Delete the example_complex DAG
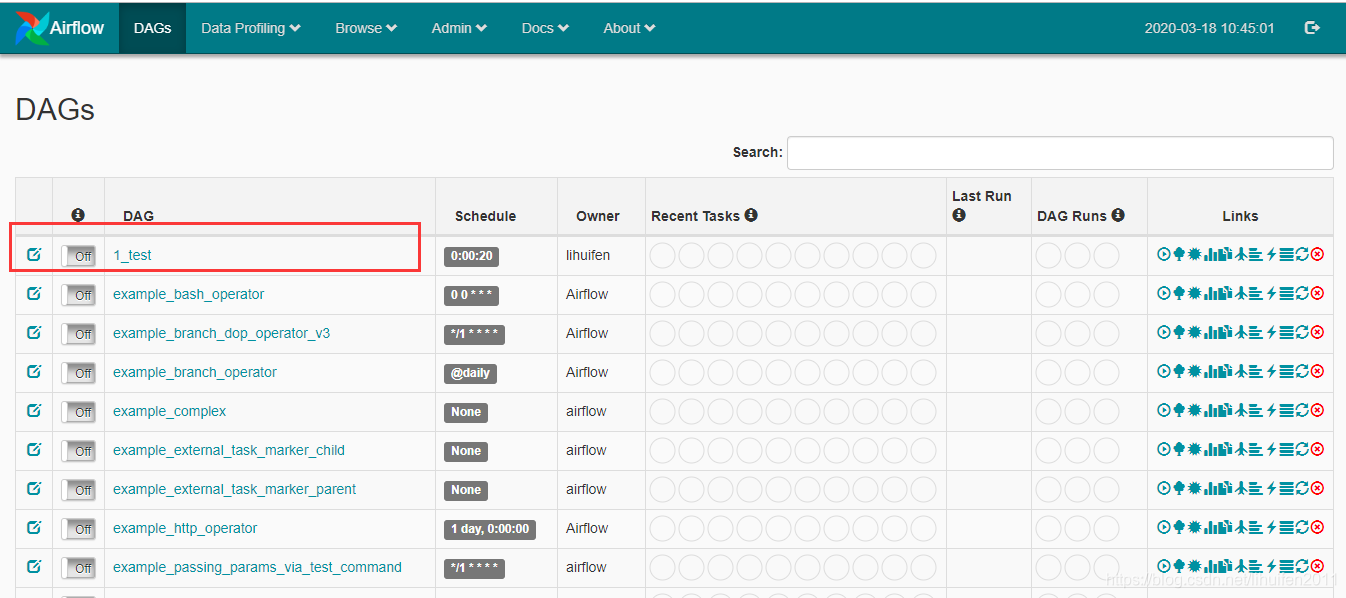 [1317, 410]
